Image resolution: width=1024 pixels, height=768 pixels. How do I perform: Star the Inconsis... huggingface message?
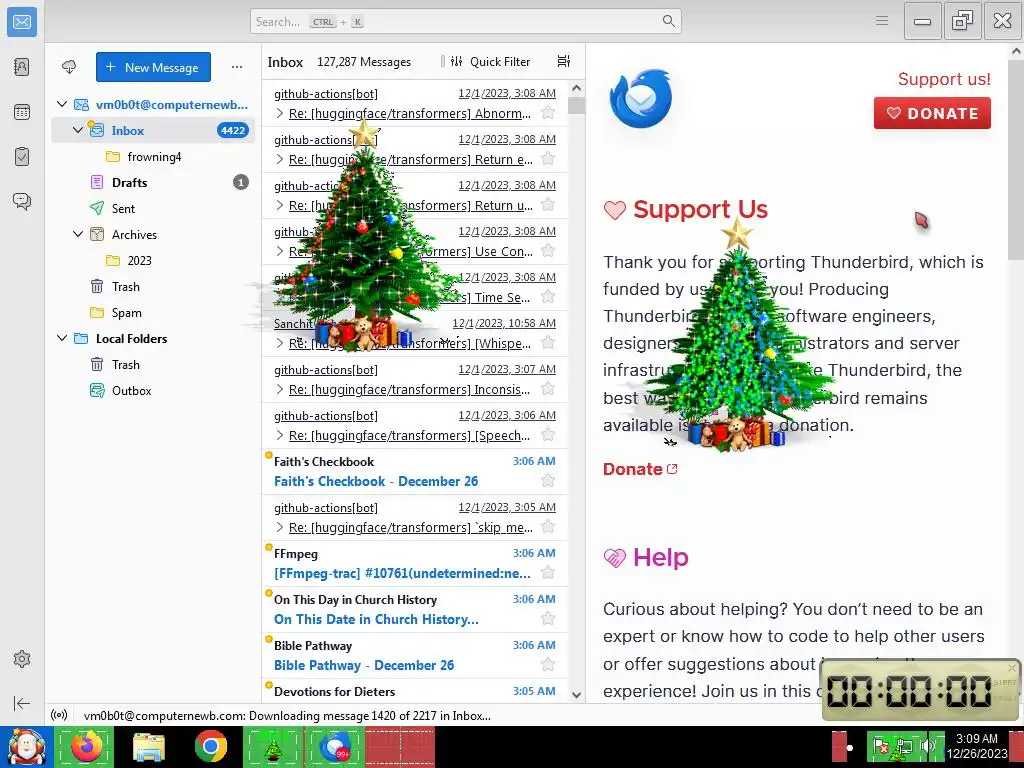tap(548, 389)
